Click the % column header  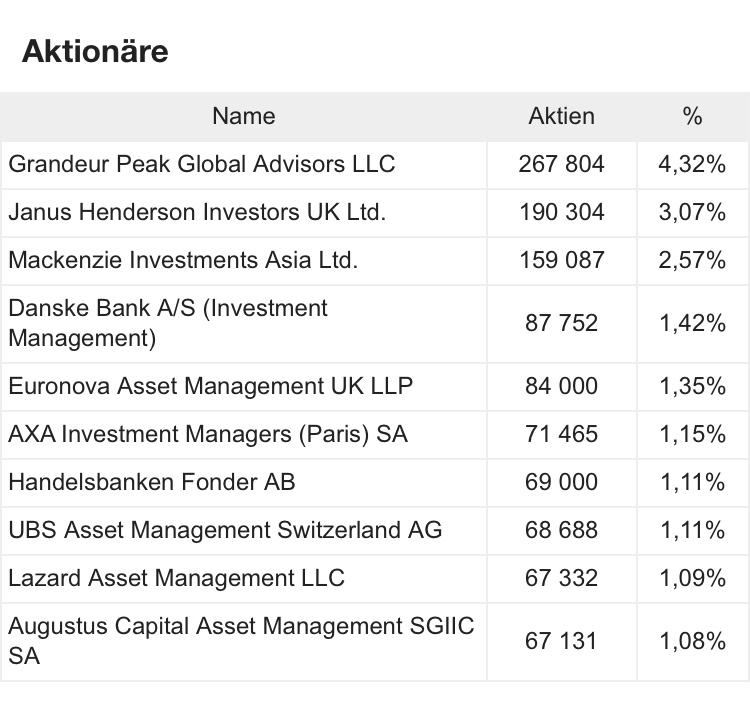click(x=692, y=116)
